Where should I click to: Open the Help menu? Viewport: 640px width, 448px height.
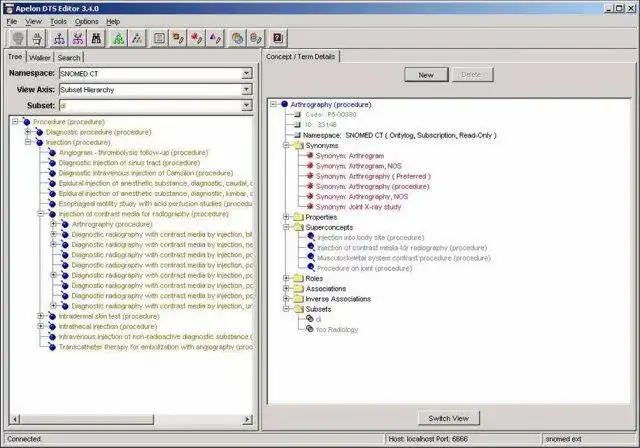pyautogui.click(x=113, y=22)
